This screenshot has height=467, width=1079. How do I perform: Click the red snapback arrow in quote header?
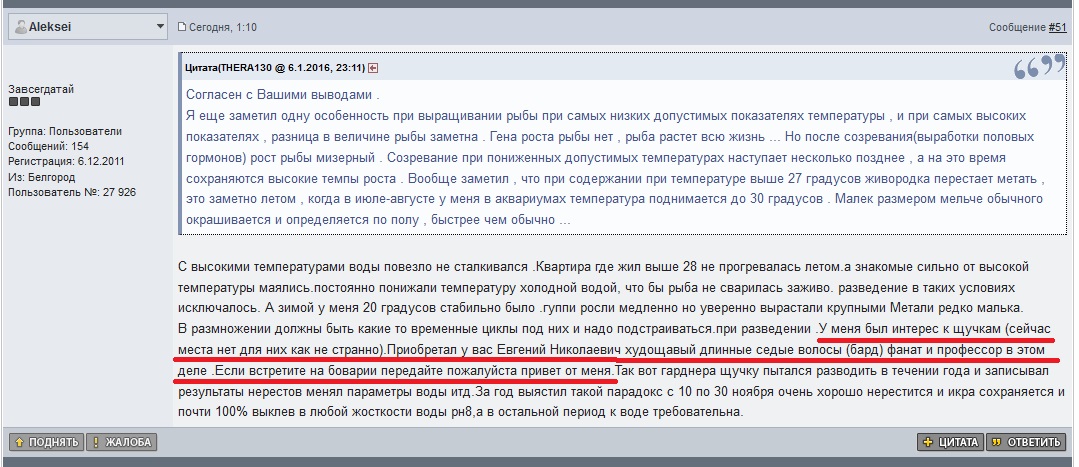tap(373, 68)
